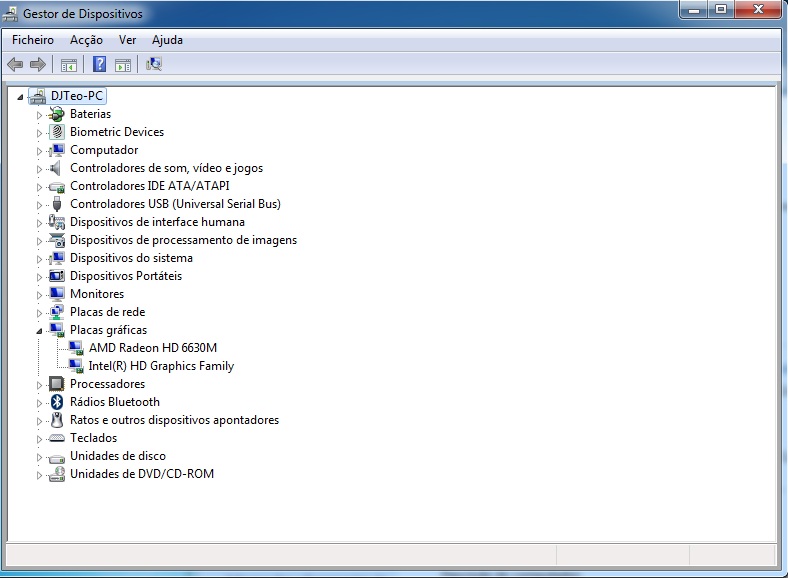This screenshot has height=578, width=788.
Task: Click the DVD/CD-ROM drive icon
Action: [x=57, y=474]
